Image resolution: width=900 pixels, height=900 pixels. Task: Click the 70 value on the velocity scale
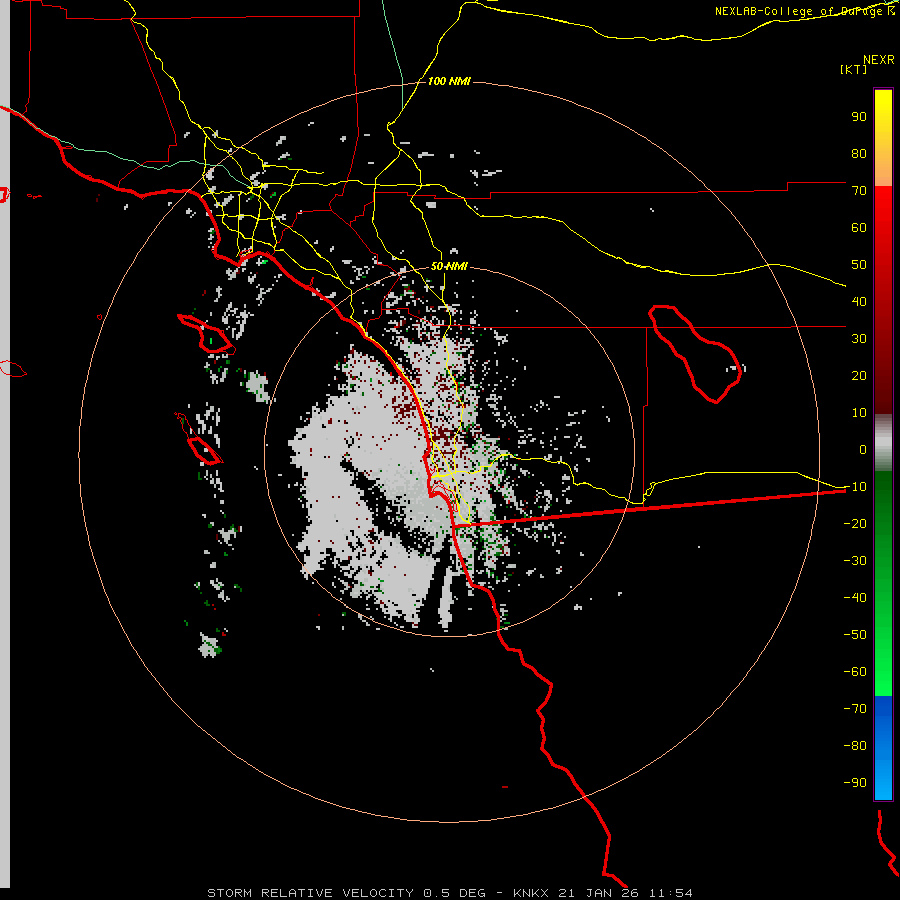(x=859, y=191)
